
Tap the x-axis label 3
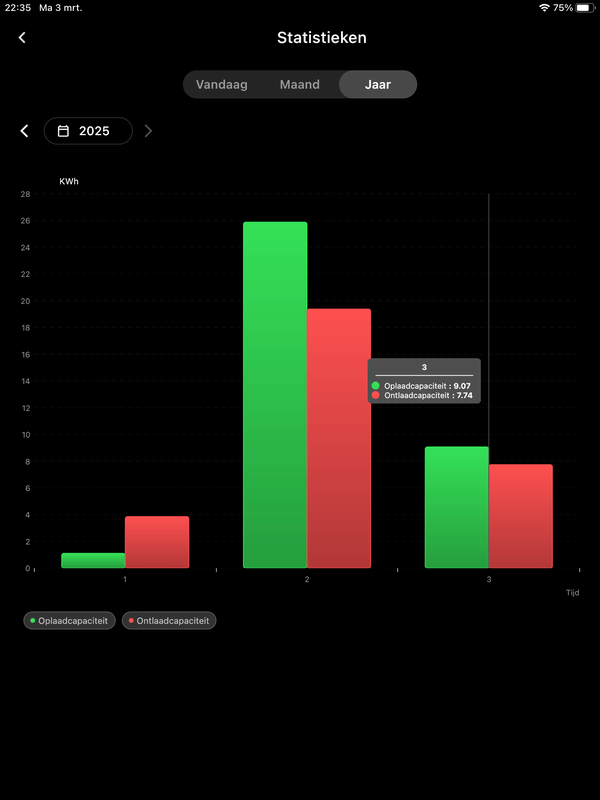point(489,579)
